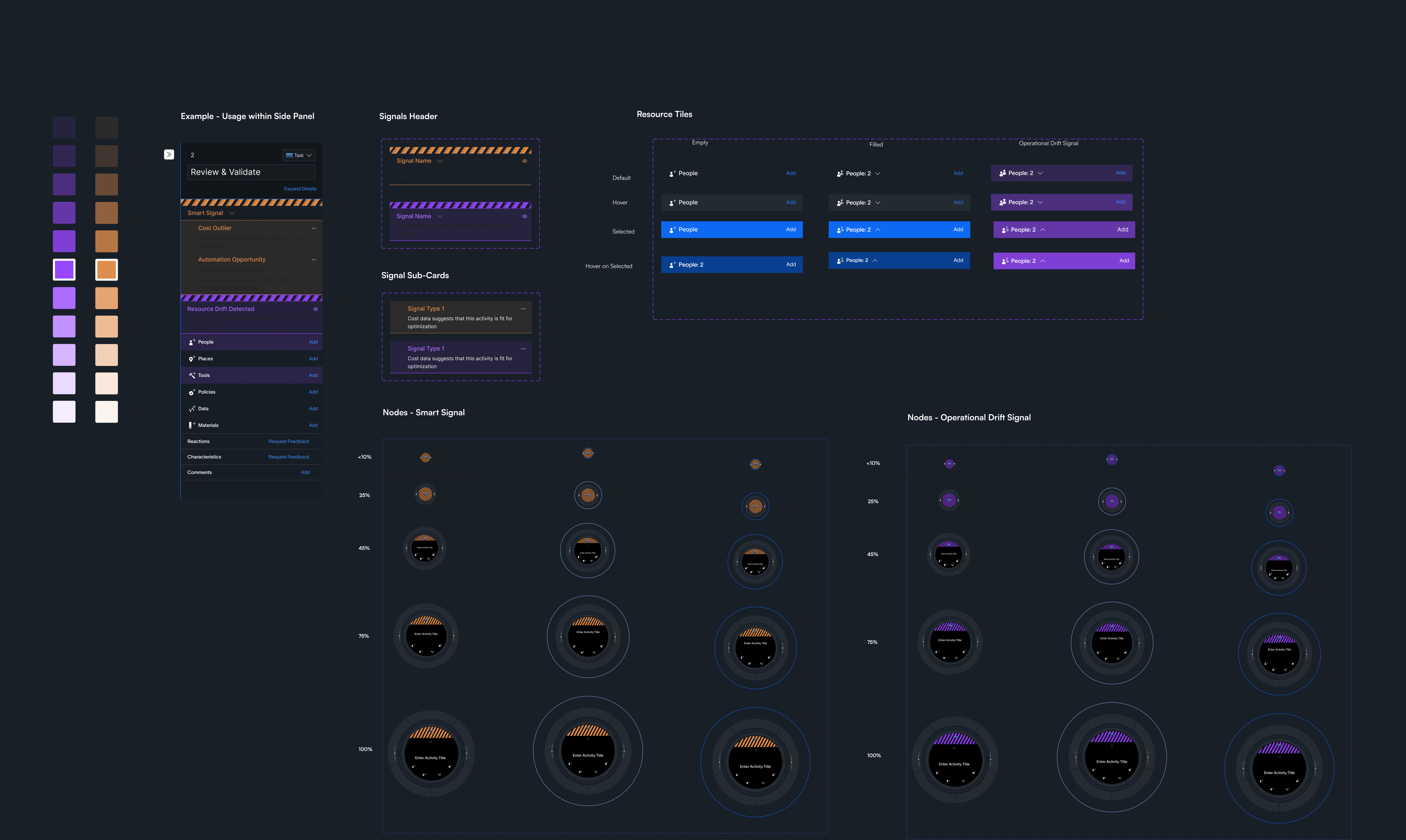Select the Cost Outlier signal card
The image size is (1406, 840).
click(251, 236)
